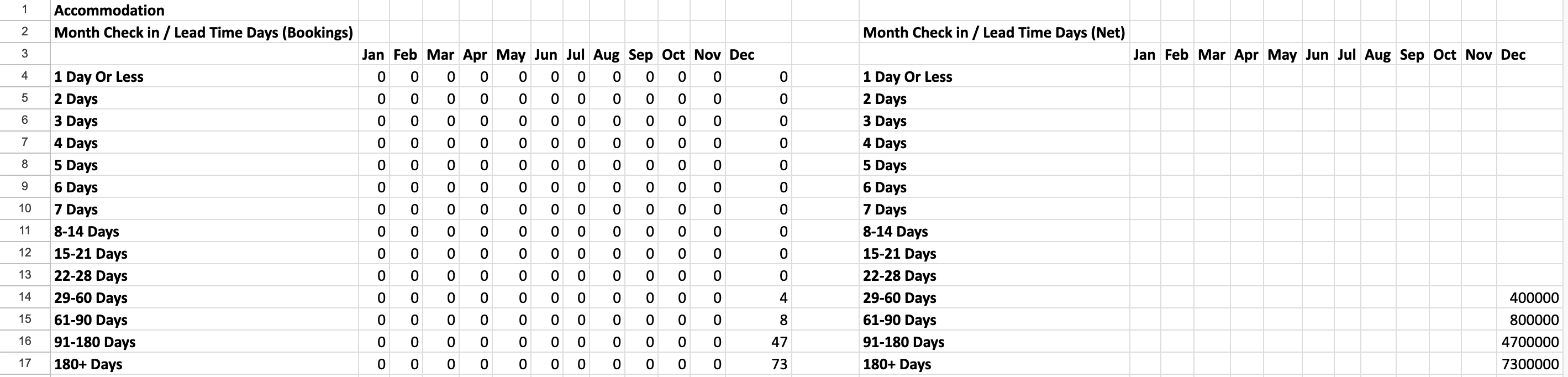Select "180+ Days" label in Bookings table

pyautogui.click(x=88, y=364)
